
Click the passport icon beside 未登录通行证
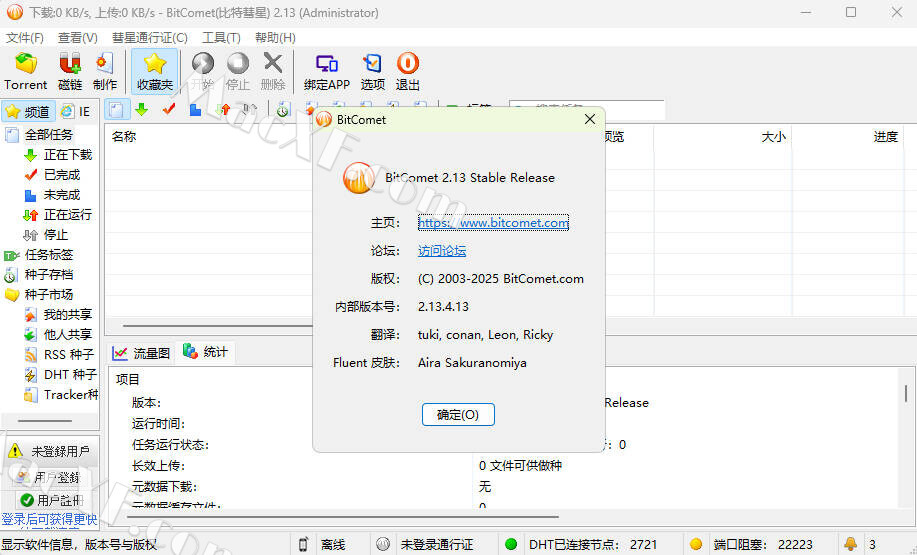click(x=383, y=544)
